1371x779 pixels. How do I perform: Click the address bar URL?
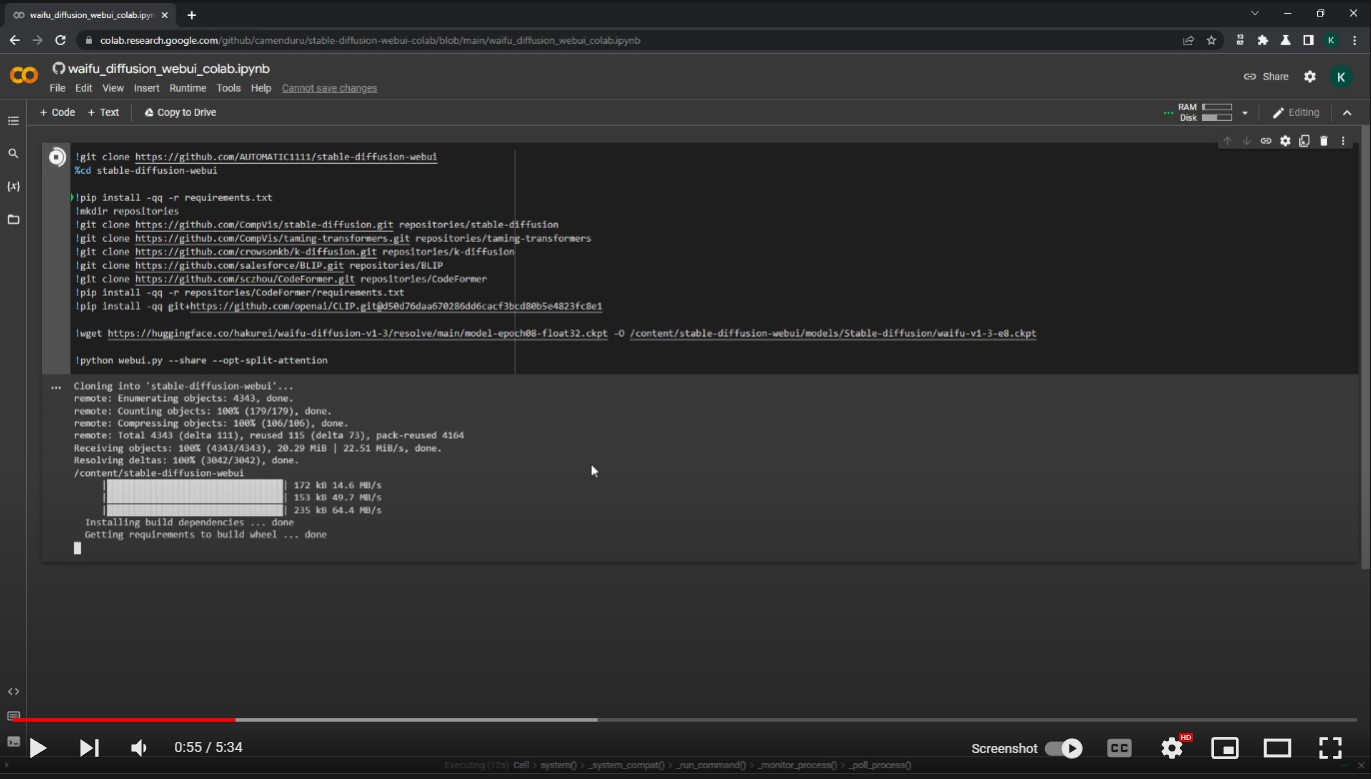click(370, 41)
